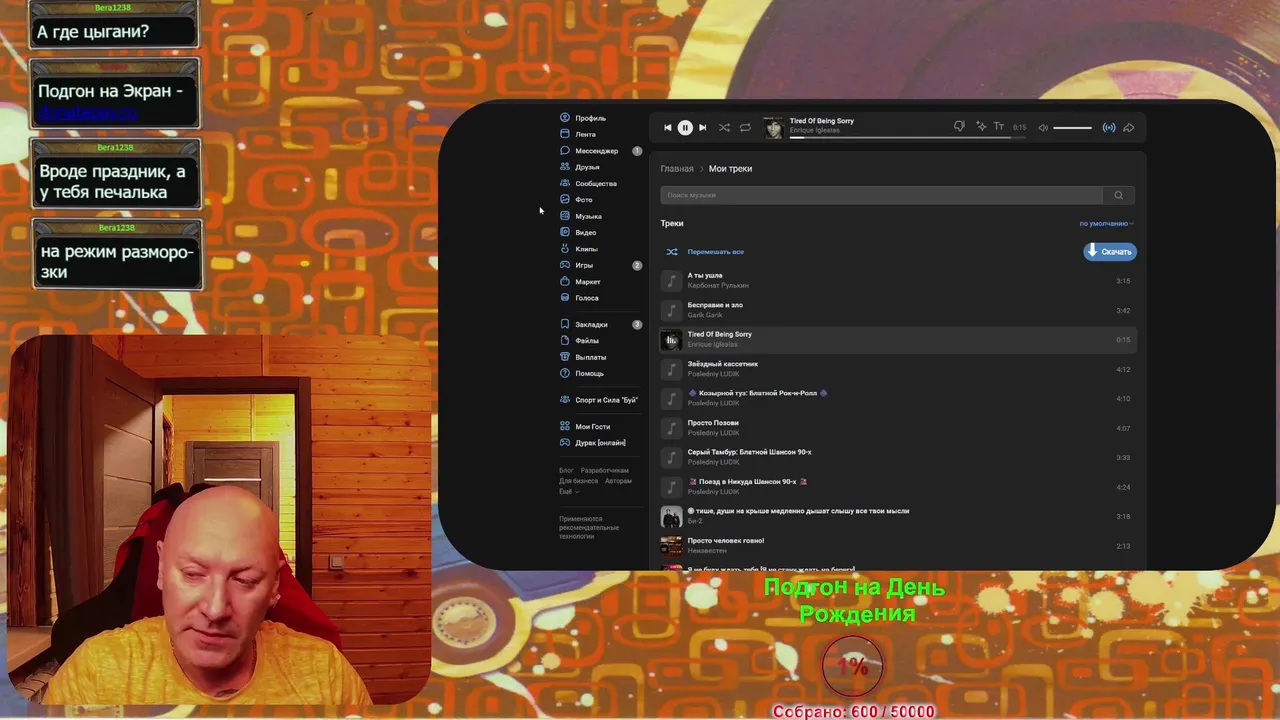The width and height of the screenshot is (1280, 720).
Task: Play the track Просто Позови
Action: point(898,428)
